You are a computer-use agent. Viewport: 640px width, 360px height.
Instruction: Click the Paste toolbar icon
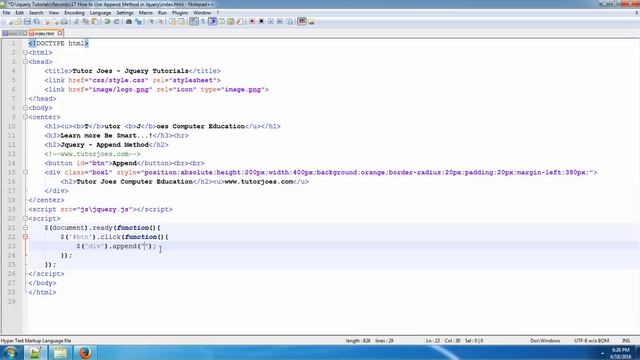94,22
